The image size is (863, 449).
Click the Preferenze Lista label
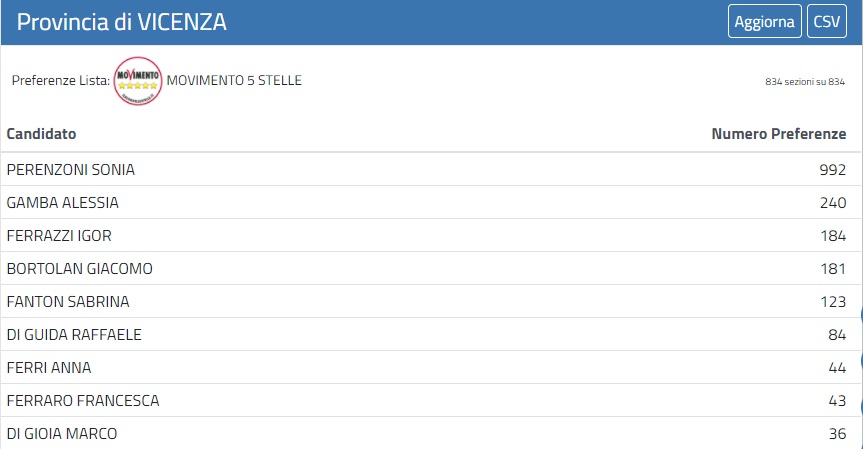(x=60, y=80)
